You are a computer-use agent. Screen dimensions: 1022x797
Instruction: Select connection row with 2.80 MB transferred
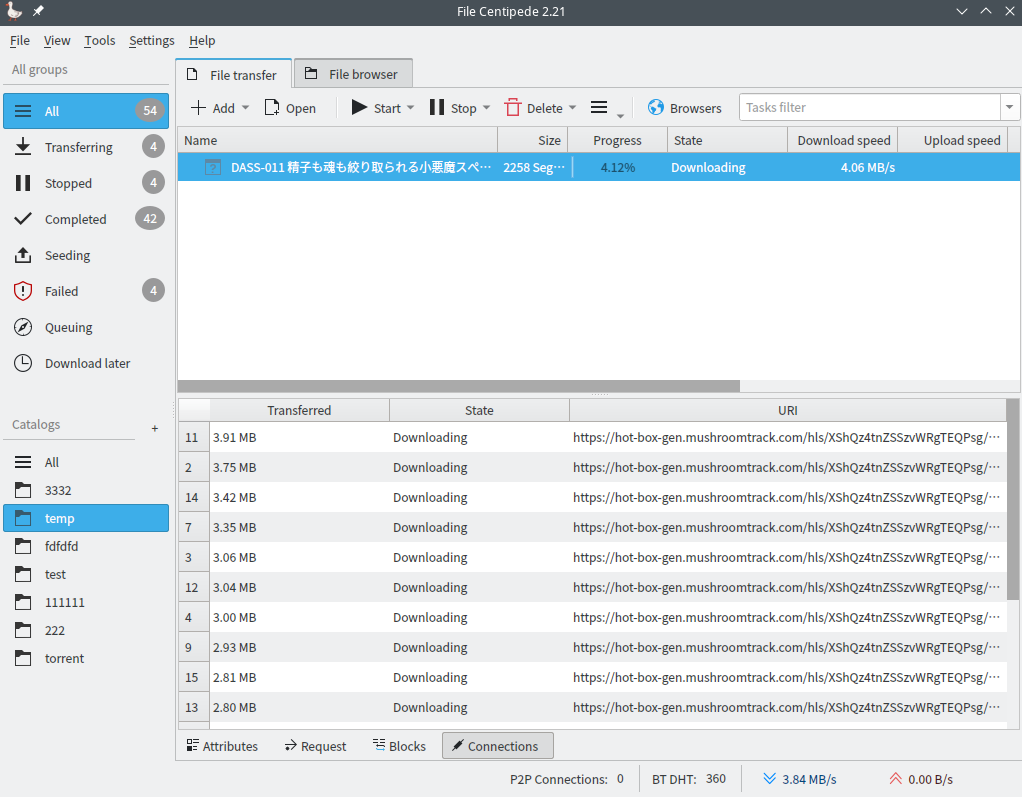tap(592, 707)
